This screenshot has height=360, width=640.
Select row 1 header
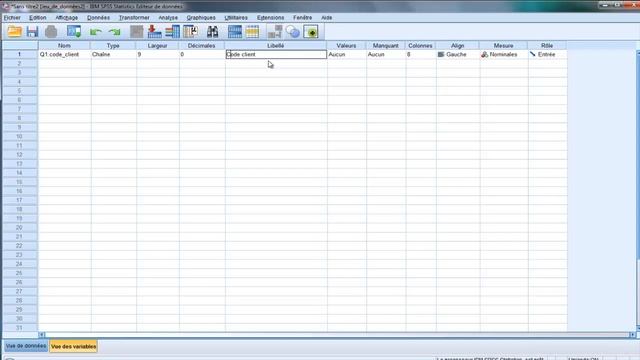[x=20, y=54]
